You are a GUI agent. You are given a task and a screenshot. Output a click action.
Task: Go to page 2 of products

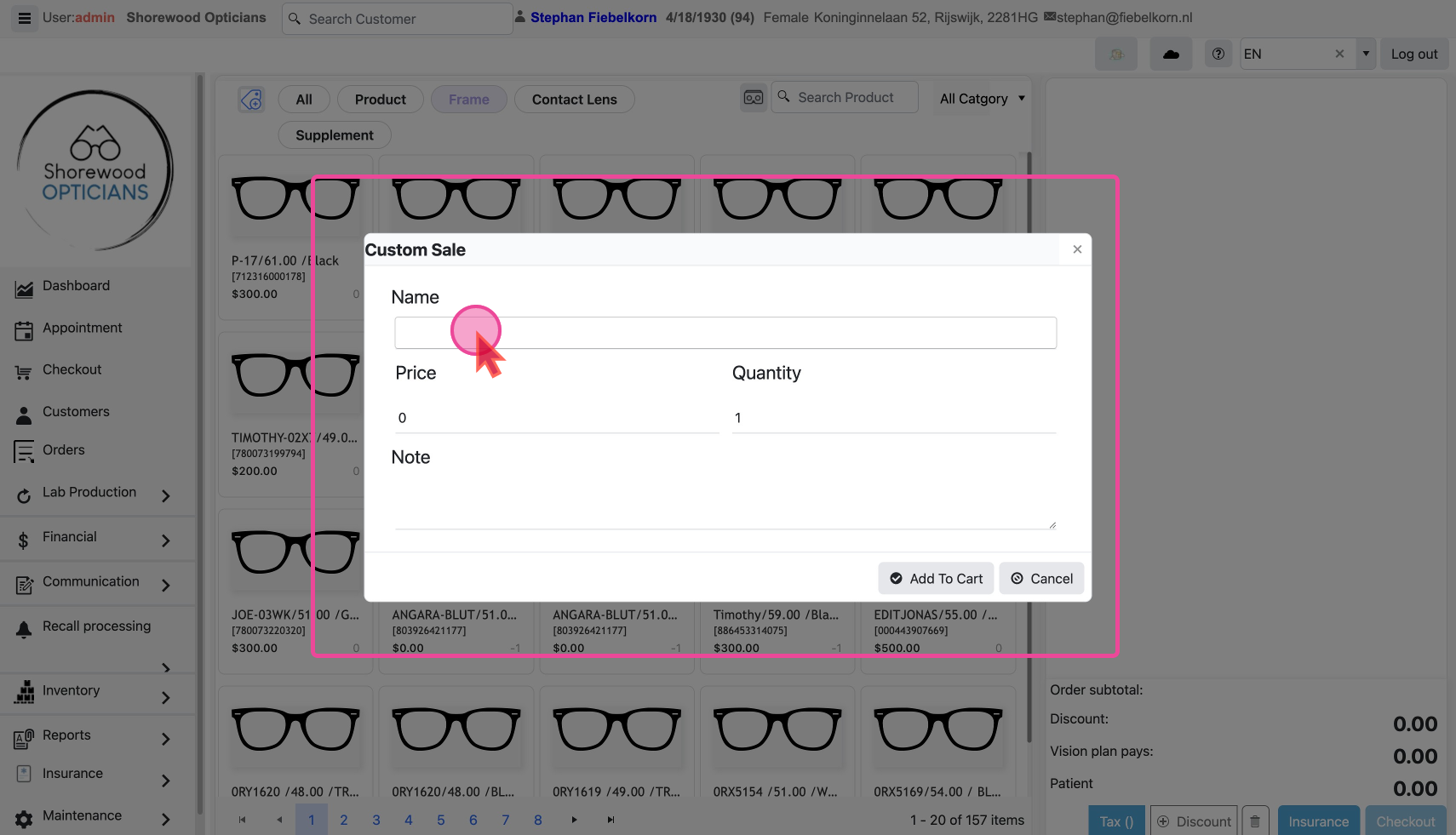pyautogui.click(x=344, y=820)
